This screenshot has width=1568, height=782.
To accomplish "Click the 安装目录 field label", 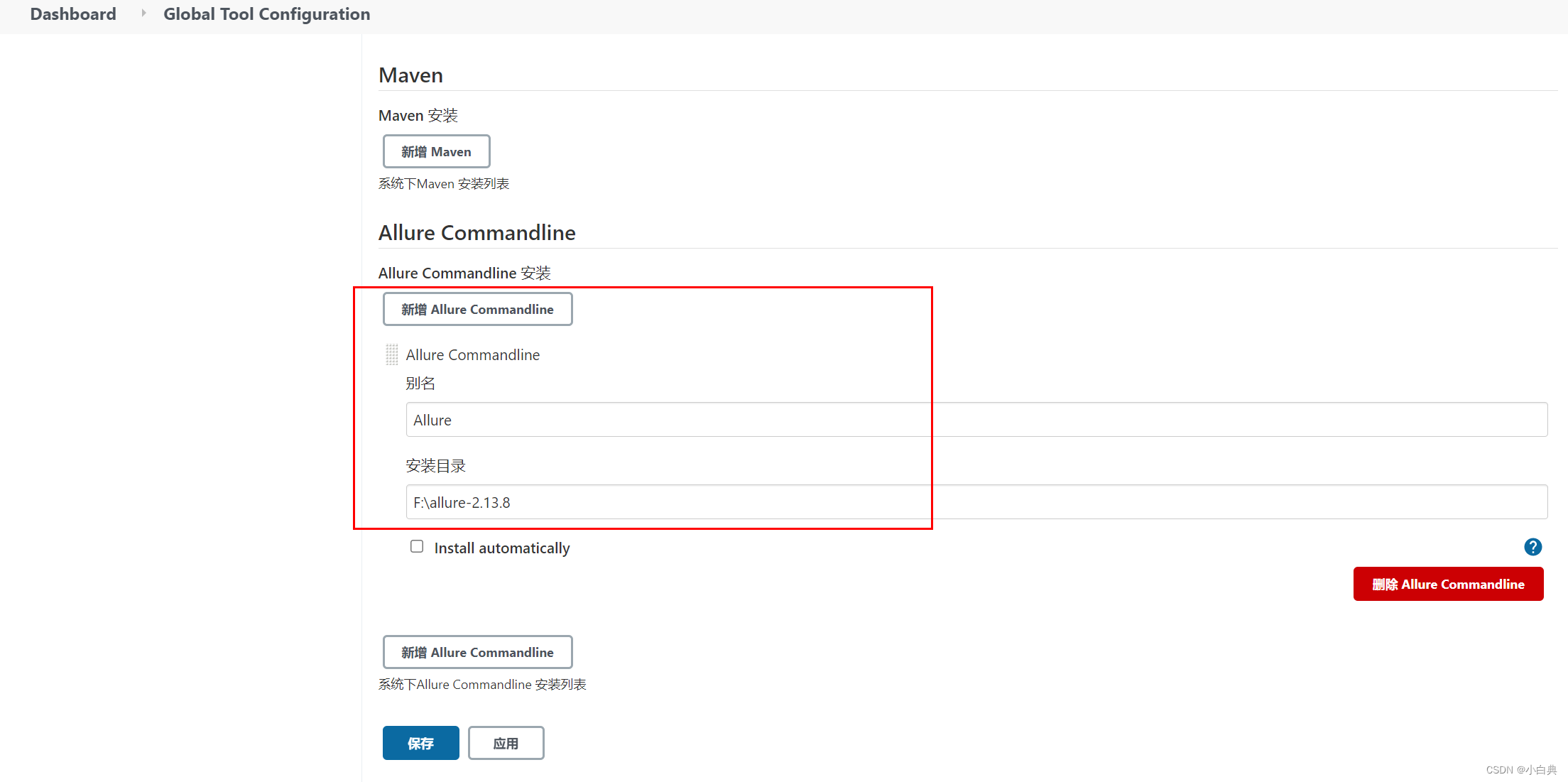I will point(435,466).
